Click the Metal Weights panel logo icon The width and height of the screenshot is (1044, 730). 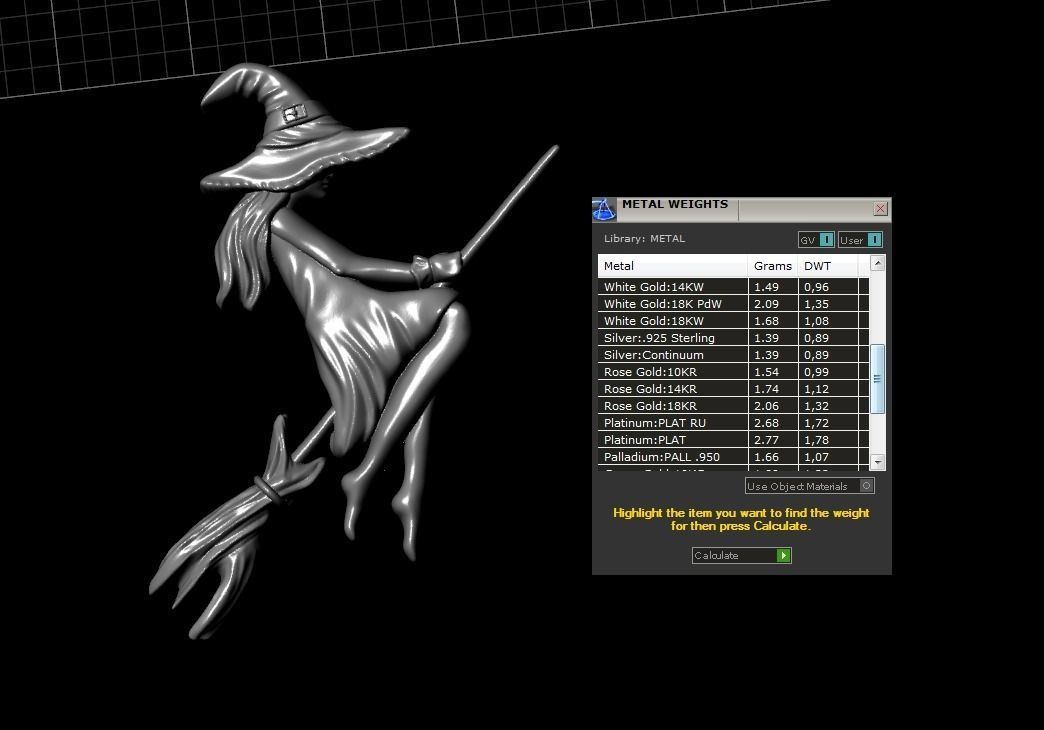click(604, 209)
